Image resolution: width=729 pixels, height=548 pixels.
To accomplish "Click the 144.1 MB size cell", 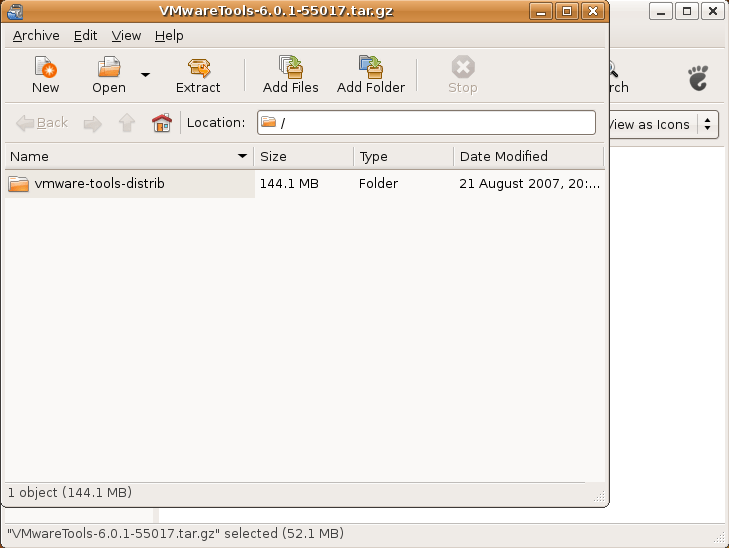I will [289, 184].
